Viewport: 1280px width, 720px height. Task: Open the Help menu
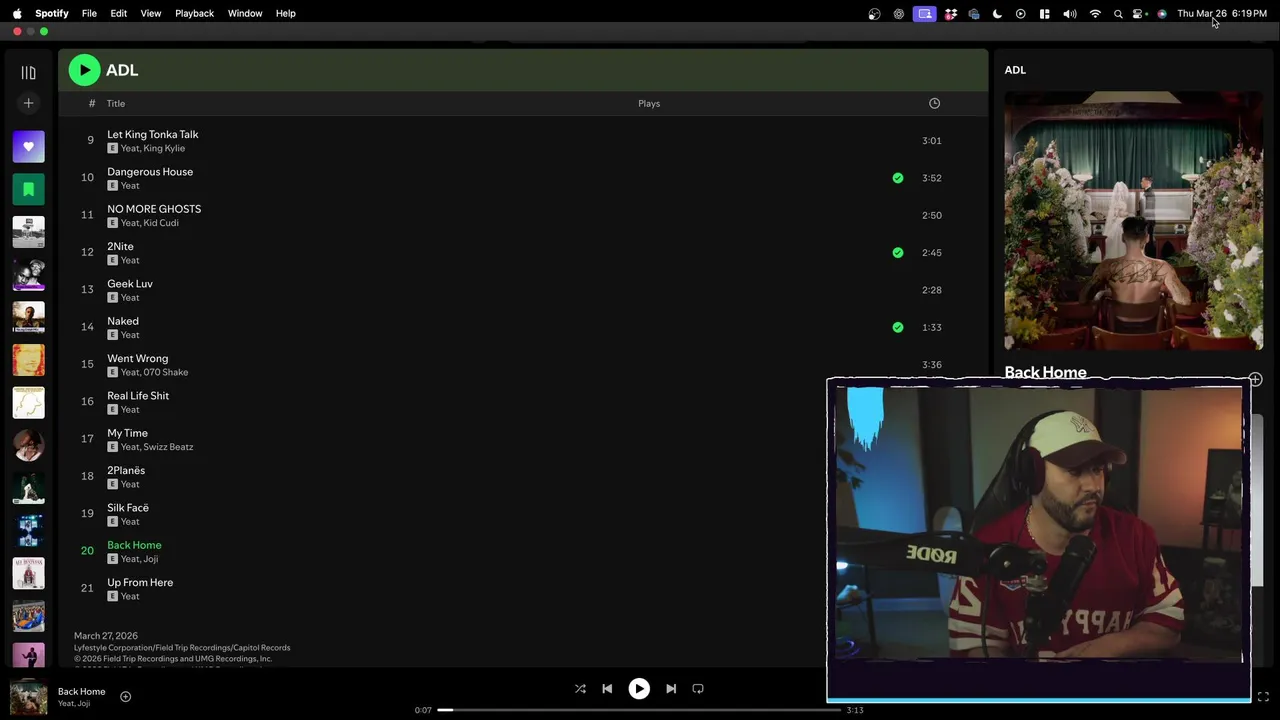[x=285, y=13]
